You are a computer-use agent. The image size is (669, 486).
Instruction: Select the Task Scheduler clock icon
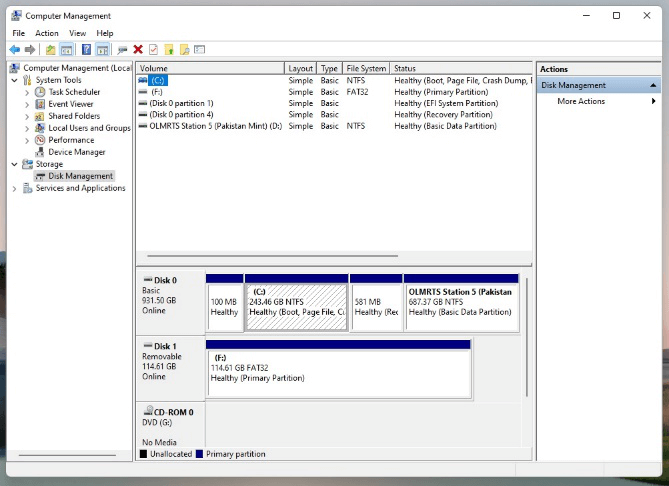point(40,92)
